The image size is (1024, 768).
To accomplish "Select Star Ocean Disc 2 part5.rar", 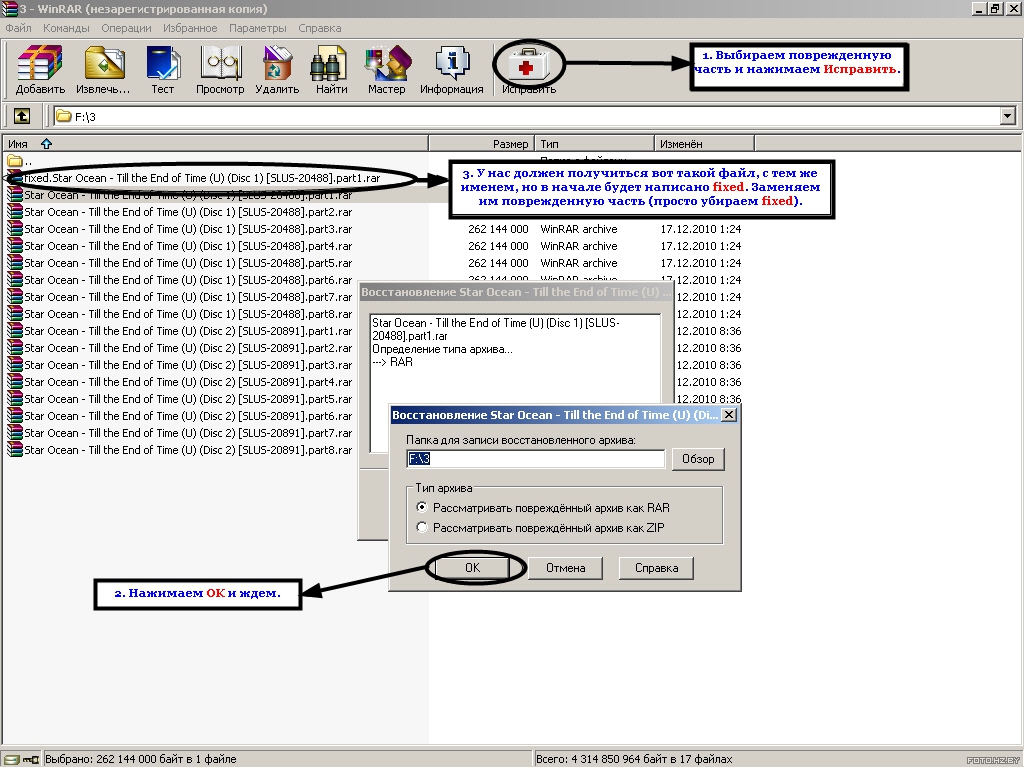I will point(188,399).
